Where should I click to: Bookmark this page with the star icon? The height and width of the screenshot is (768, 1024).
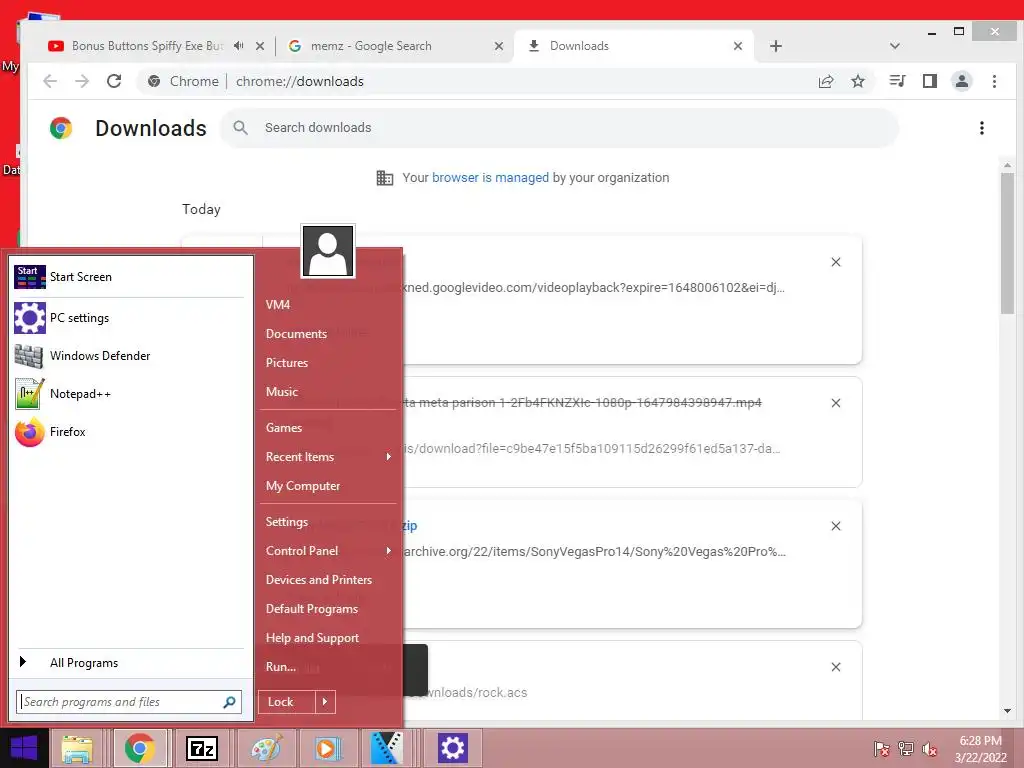pos(858,81)
